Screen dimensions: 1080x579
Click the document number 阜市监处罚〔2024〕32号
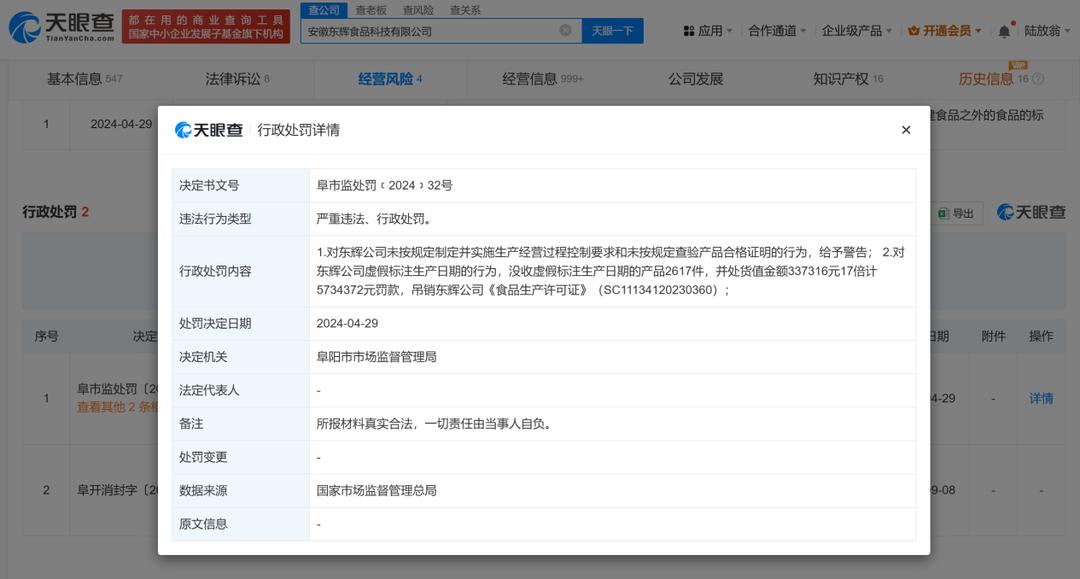(x=384, y=185)
